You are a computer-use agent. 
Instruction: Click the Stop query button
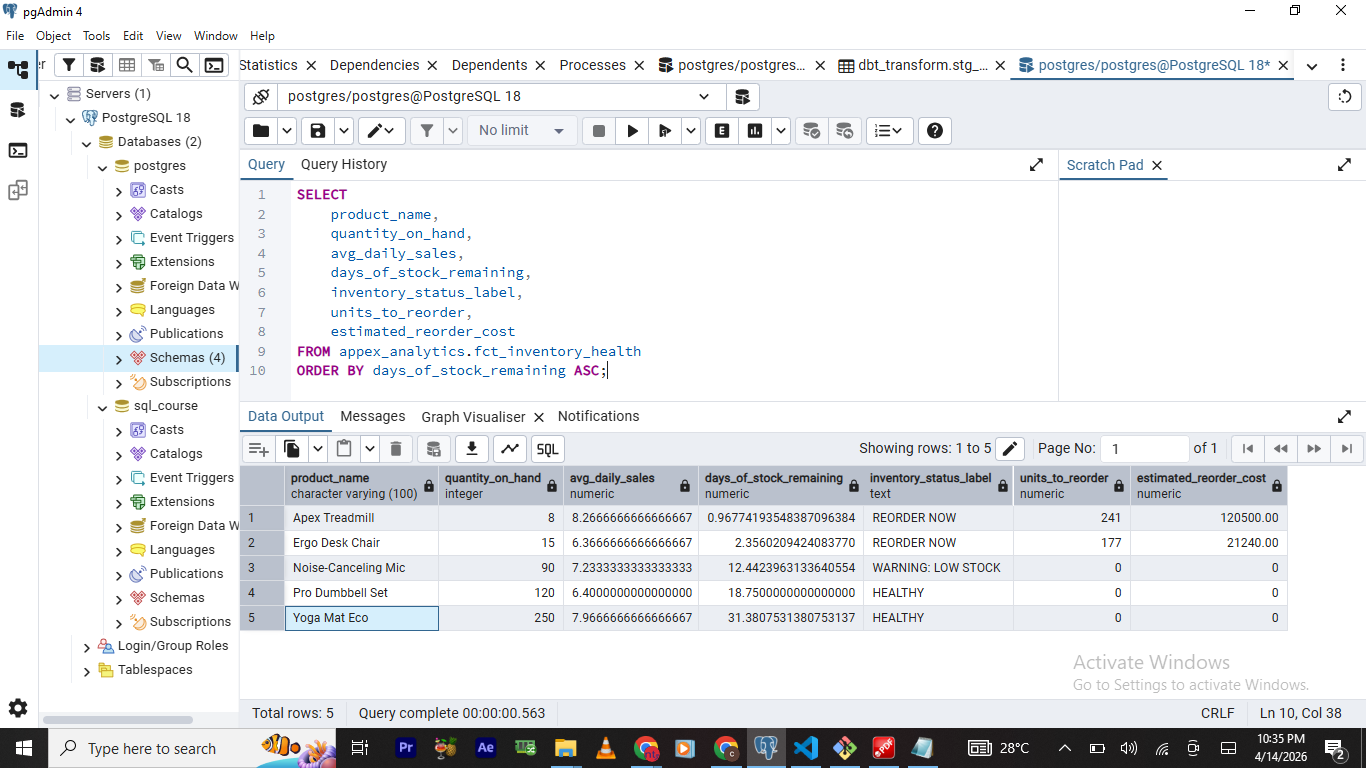599,131
